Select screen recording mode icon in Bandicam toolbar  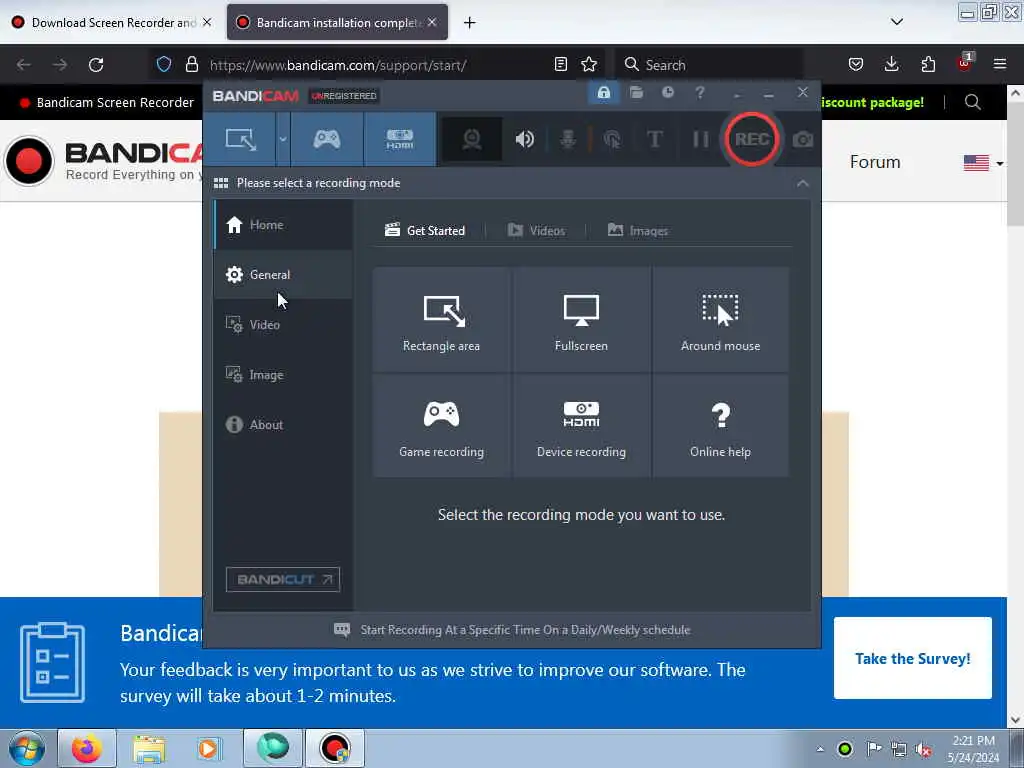click(240, 139)
